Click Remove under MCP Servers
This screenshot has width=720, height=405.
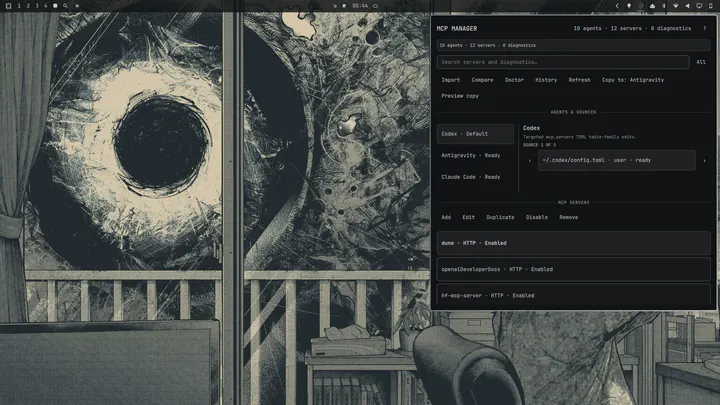[568, 217]
